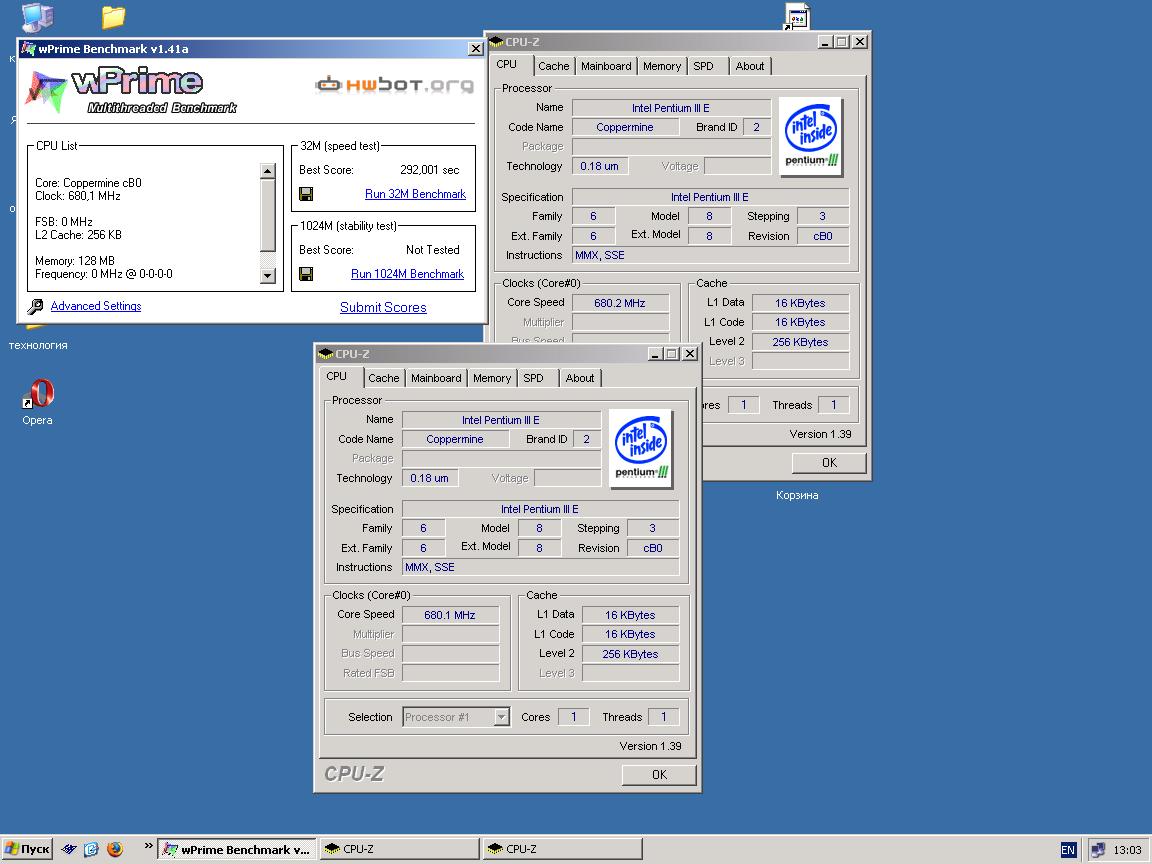Click the 'Memory: 128 MB' line in CPU List
1152x864 pixels.
point(75,261)
